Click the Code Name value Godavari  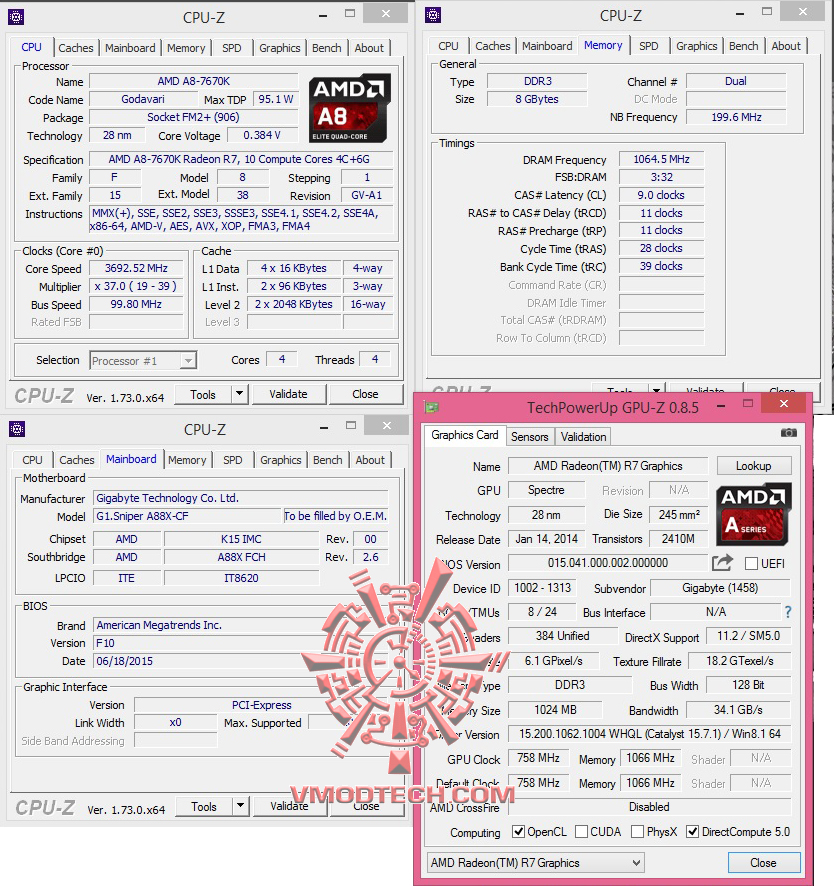[x=143, y=99]
